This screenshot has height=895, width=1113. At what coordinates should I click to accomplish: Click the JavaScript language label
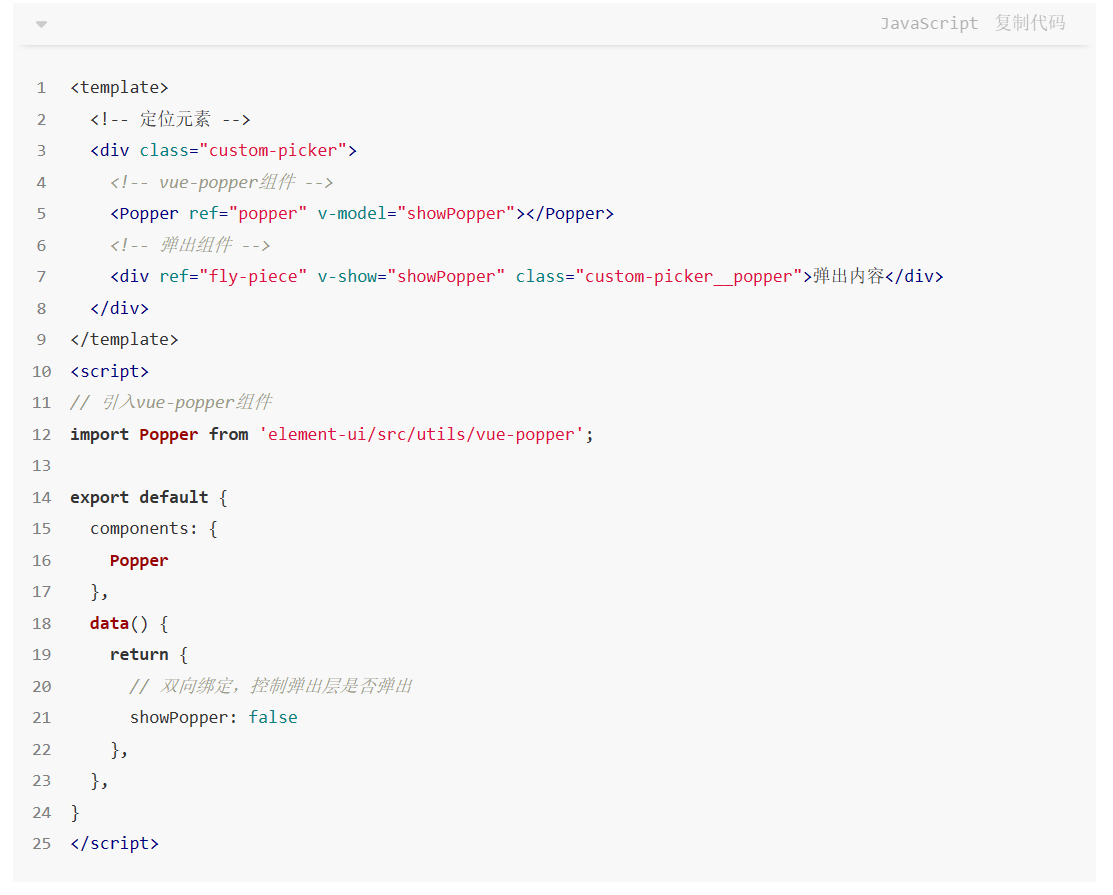point(929,23)
